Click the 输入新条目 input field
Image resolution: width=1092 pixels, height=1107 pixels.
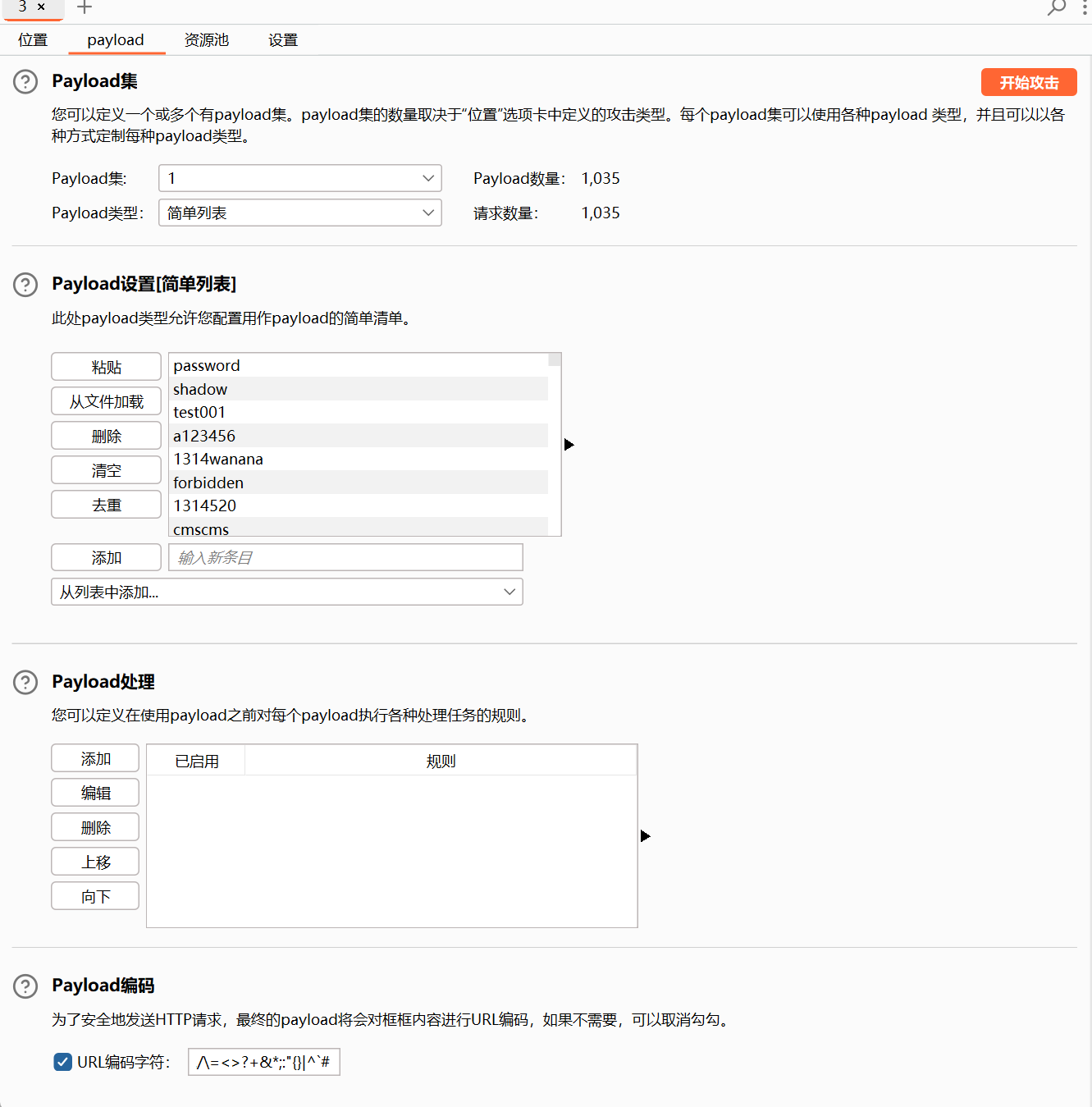pos(345,557)
